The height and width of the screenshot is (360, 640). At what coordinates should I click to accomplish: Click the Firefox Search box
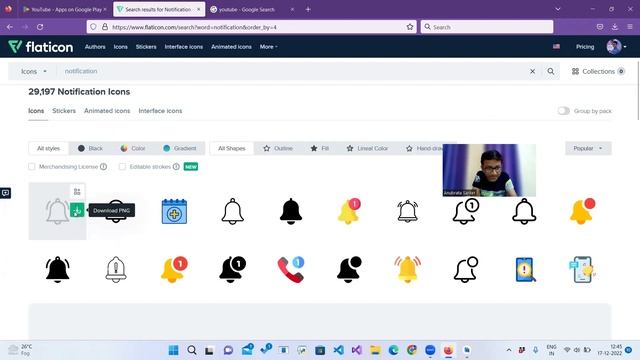[487, 27]
